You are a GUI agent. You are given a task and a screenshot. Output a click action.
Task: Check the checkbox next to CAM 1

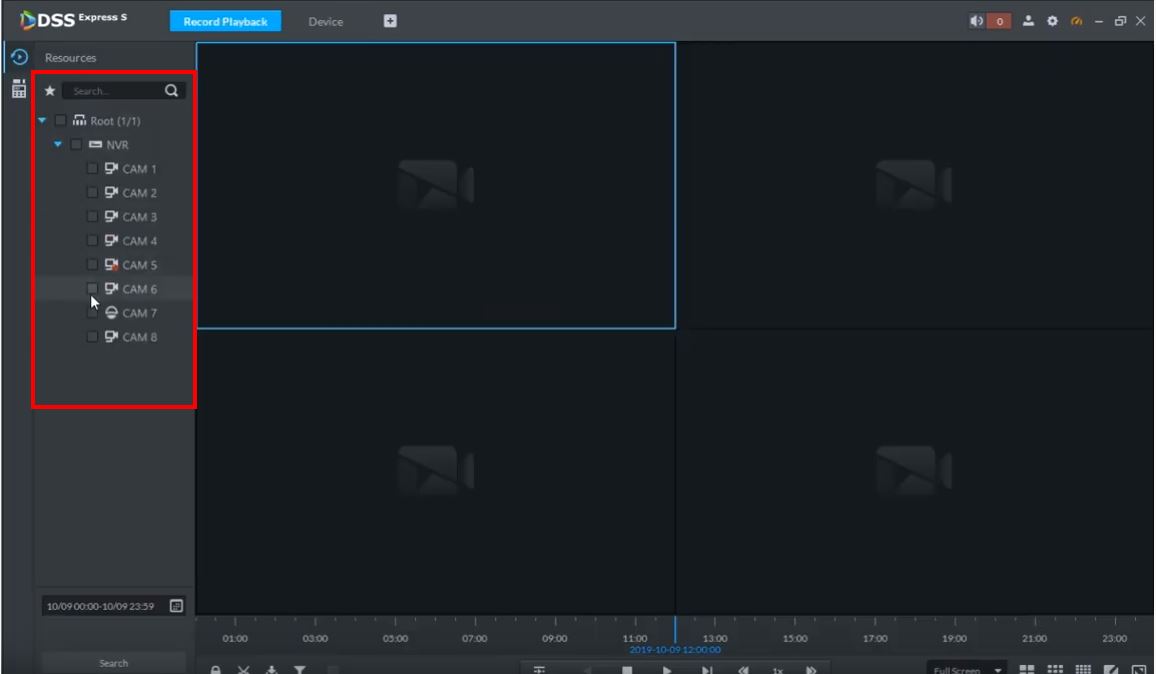tap(91, 168)
